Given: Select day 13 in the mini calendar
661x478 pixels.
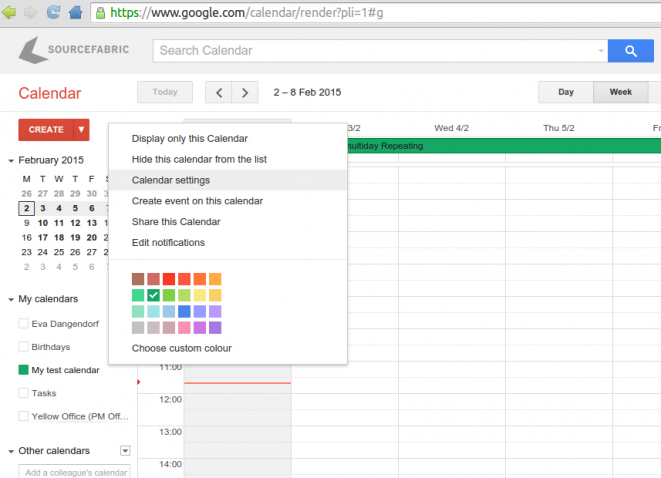Looking at the screenshot, I should pyautogui.click(x=91, y=223).
